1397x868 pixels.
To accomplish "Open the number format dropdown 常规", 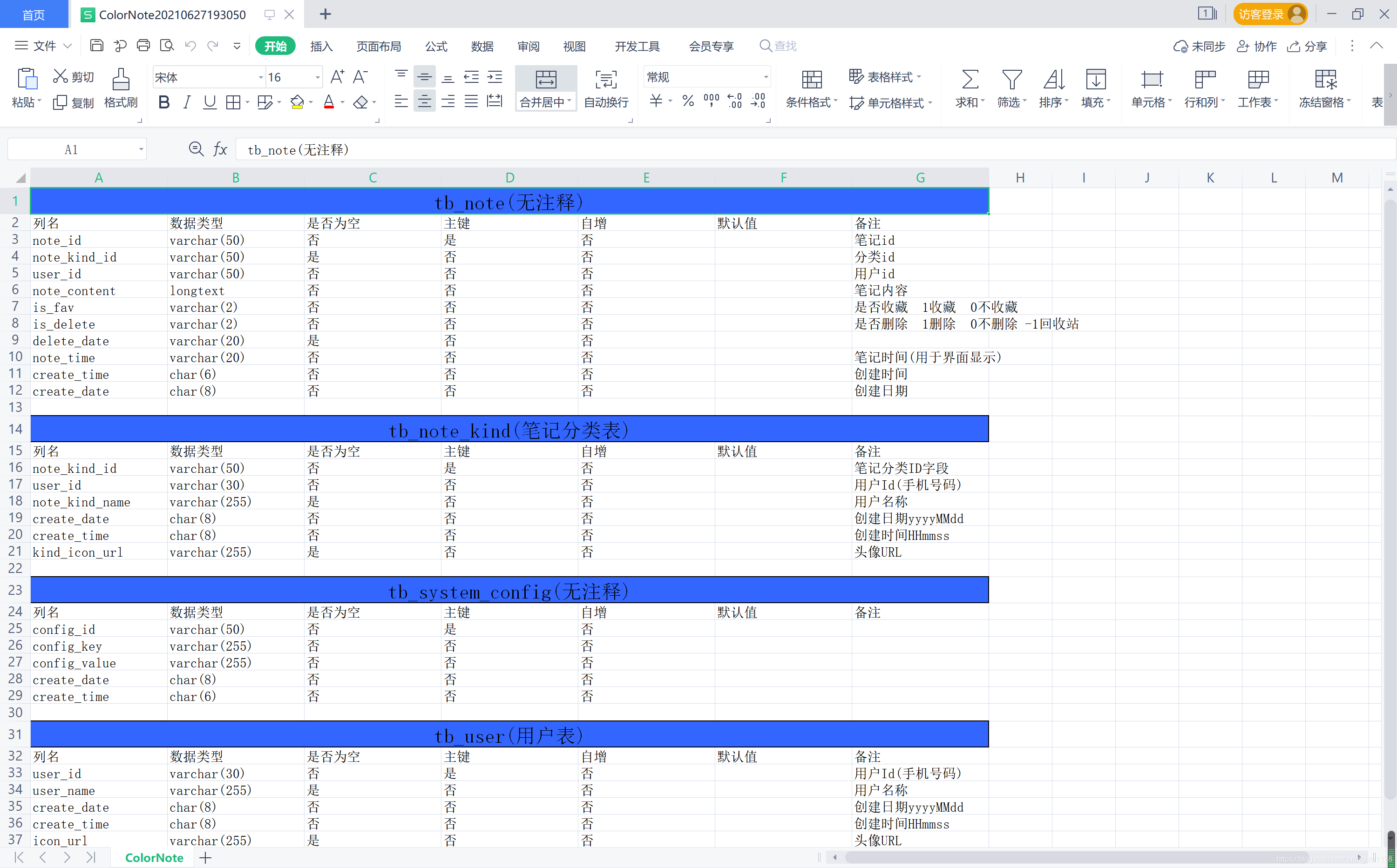I will pos(766,77).
